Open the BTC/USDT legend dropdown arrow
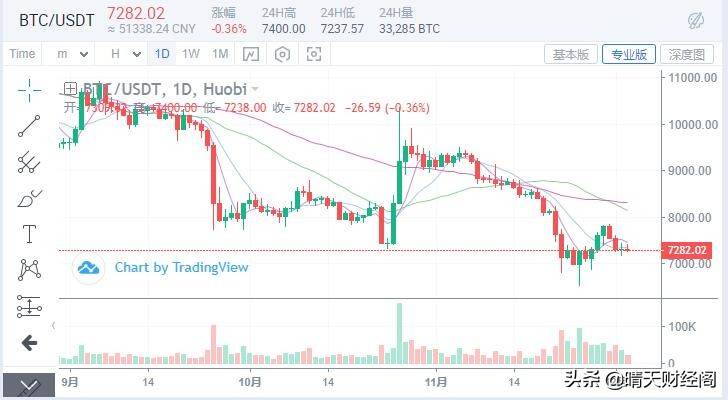Viewport: 728px width, 400px height. pyautogui.click(x=256, y=88)
